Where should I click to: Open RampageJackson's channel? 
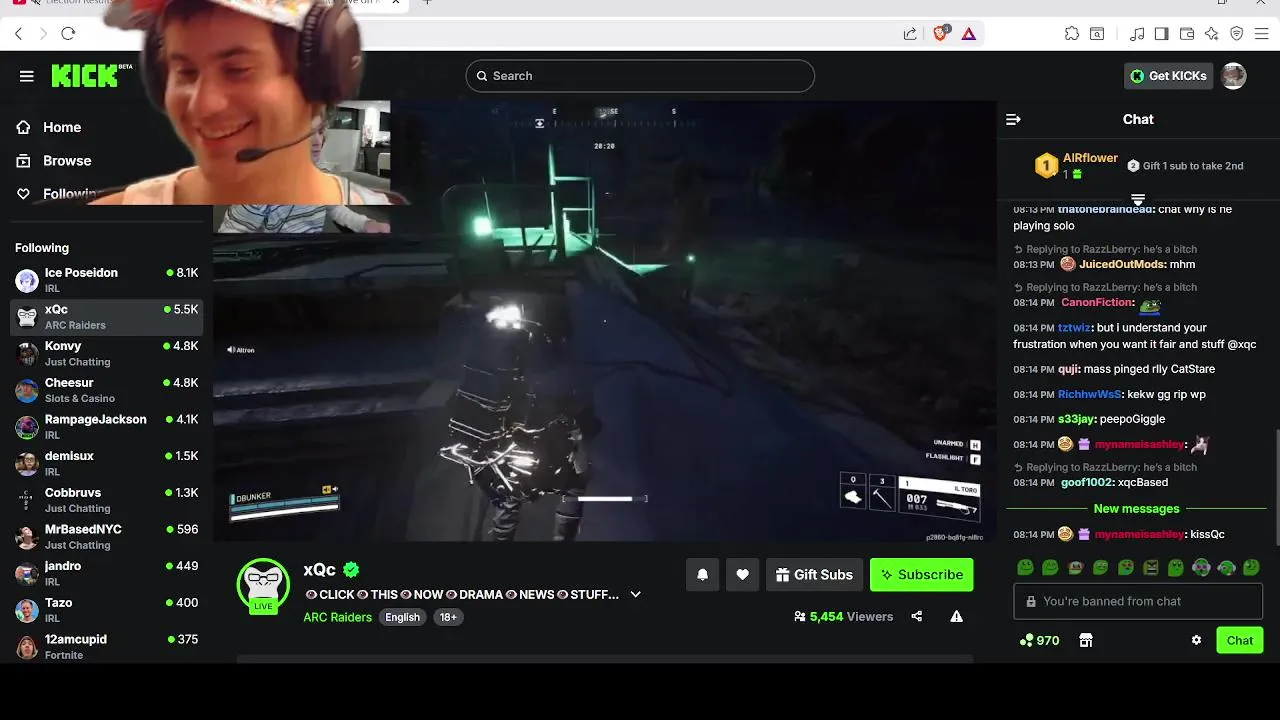click(x=107, y=427)
